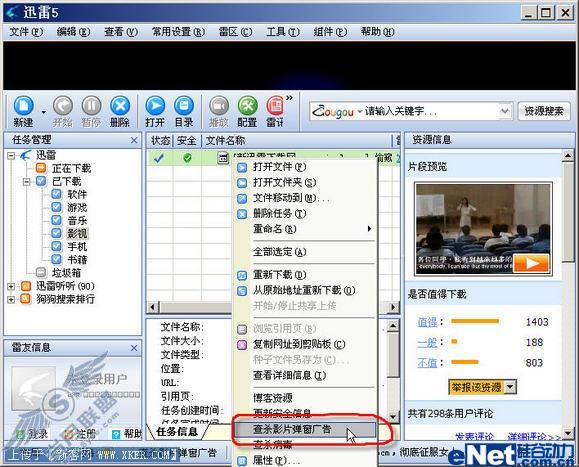Click the 雷计 red toolbar icon
Screen dimensions: 579x467
point(275,106)
